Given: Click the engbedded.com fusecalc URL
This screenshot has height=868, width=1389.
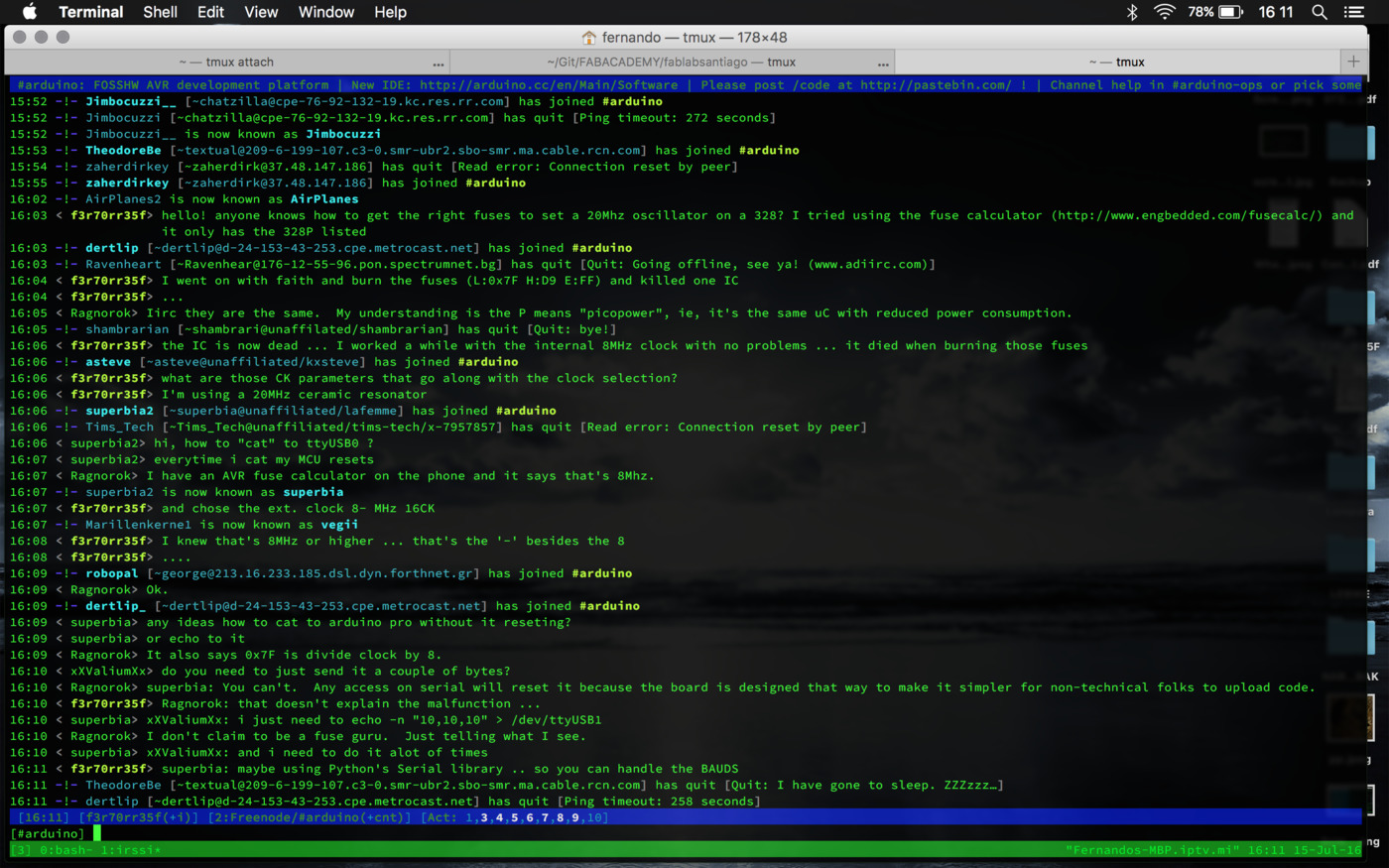Looking at the screenshot, I should coord(1187,215).
